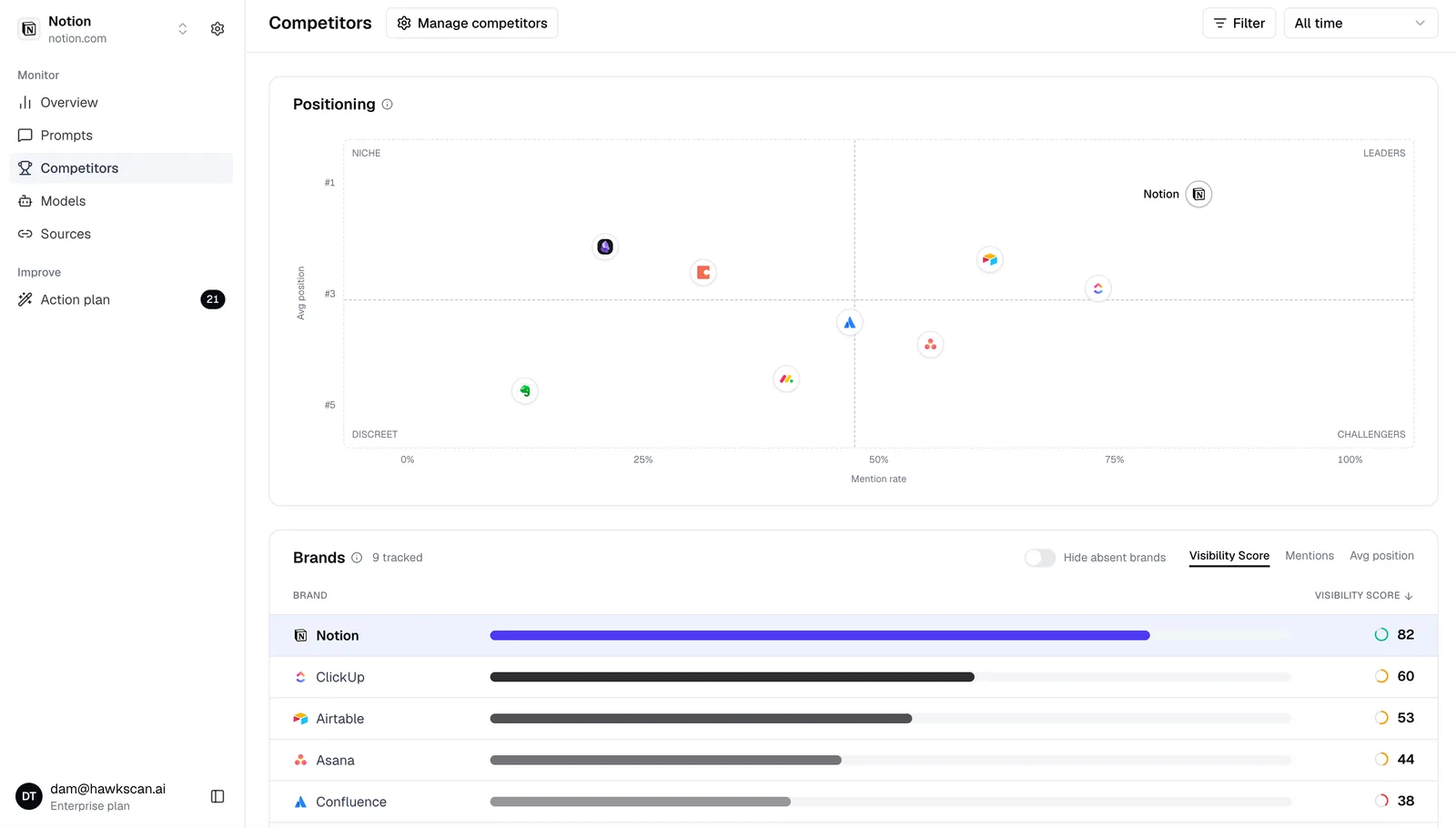
Task: Show Positioning info tooltip icon
Action: pyautogui.click(x=387, y=105)
